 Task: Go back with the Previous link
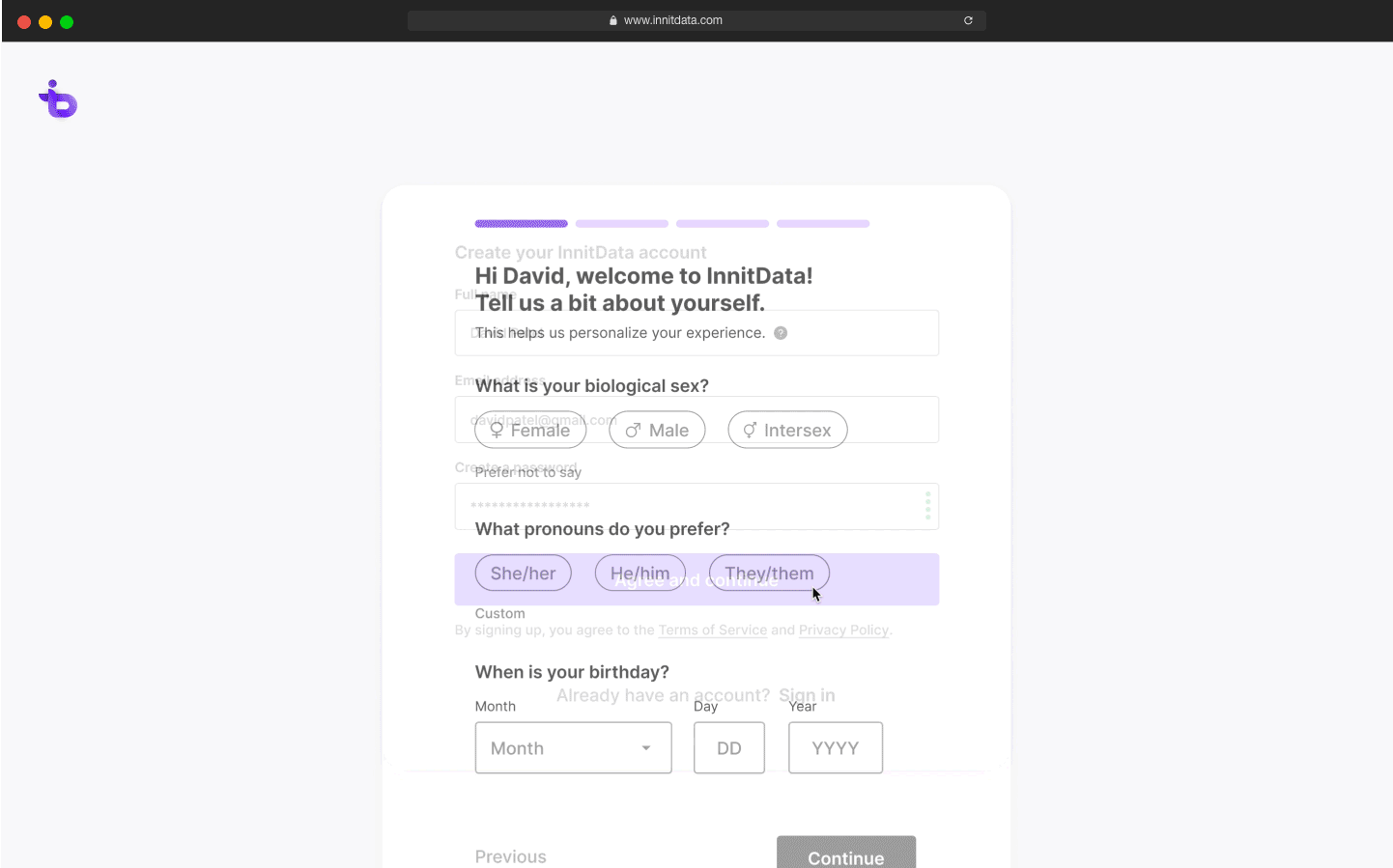coord(510,856)
